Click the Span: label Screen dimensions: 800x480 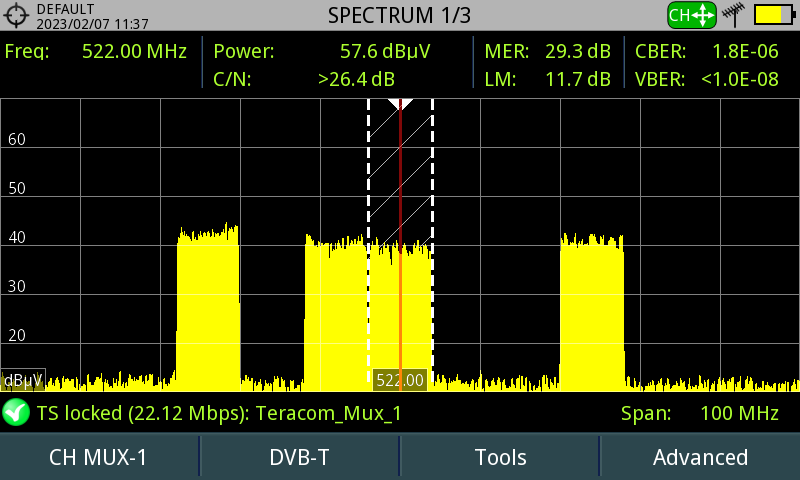click(x=646, y=413)
